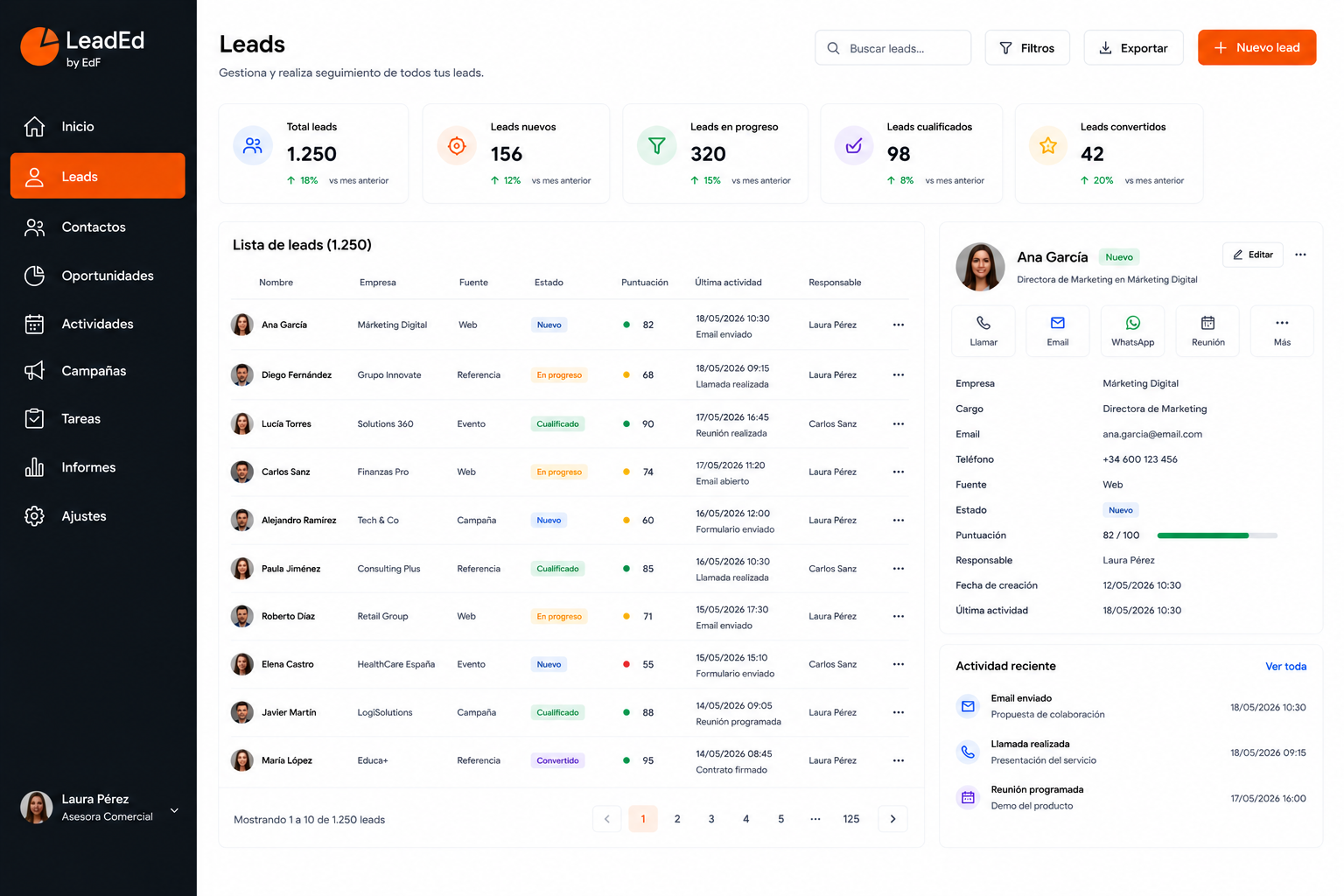Open detail panel overflow menu beside Editar
Image resolution: width=1344 pixels, height=896 pixels.
(1301, 255)
